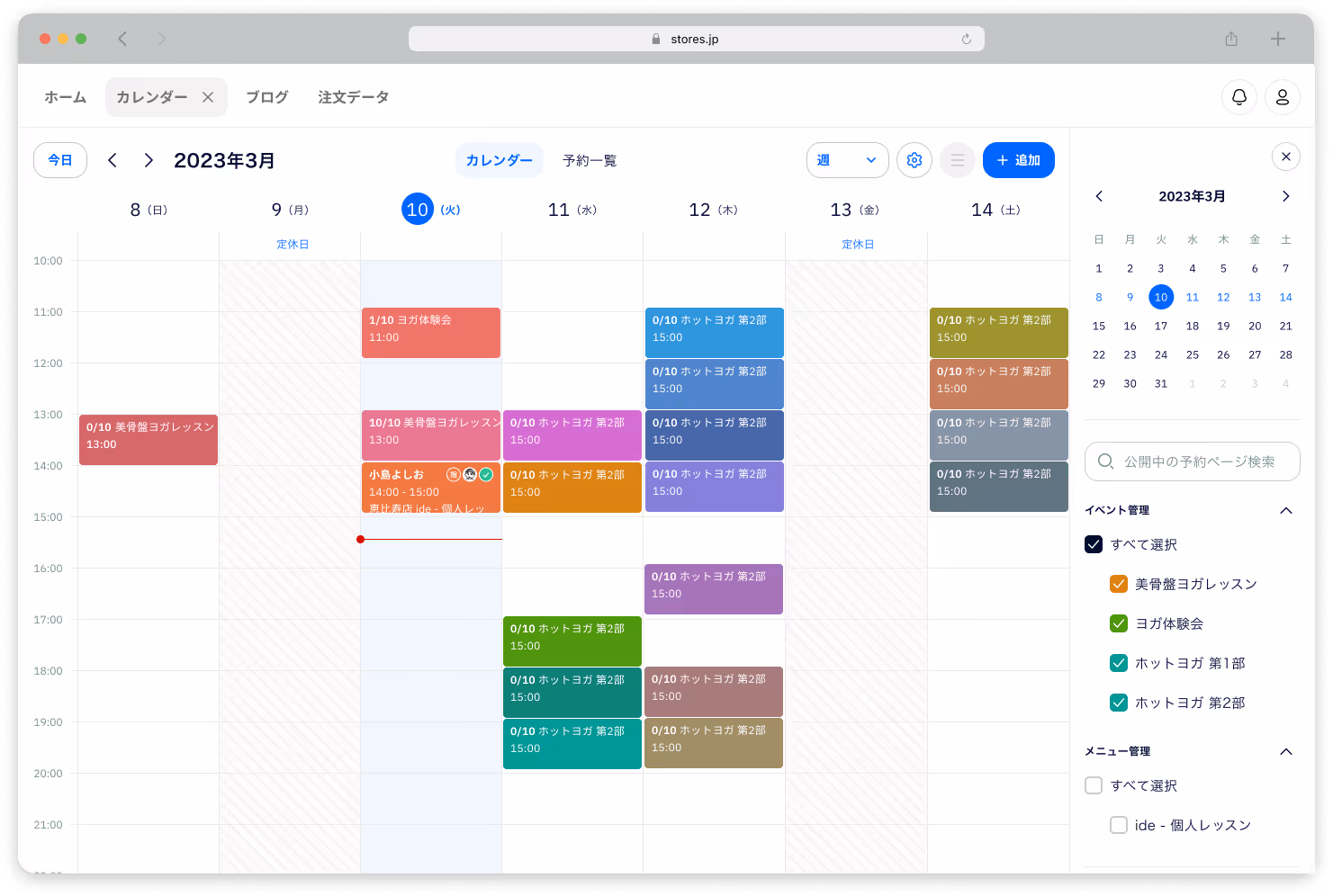Open olive ホットヨガ 第2部 event on Saturday
Image resolution: width=1333 pixels, height=896 pixels.
click(999, 333)
